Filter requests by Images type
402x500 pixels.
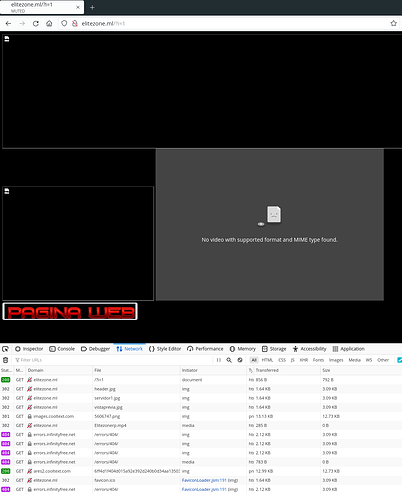click(336, 360)
